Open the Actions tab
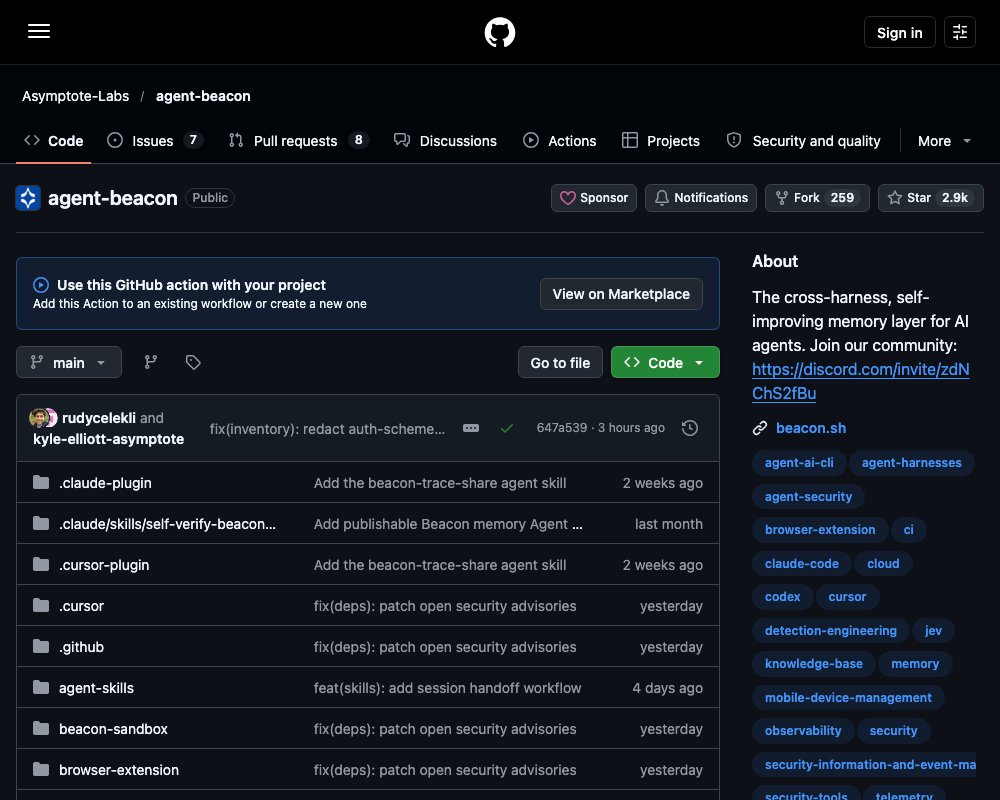 559,141
